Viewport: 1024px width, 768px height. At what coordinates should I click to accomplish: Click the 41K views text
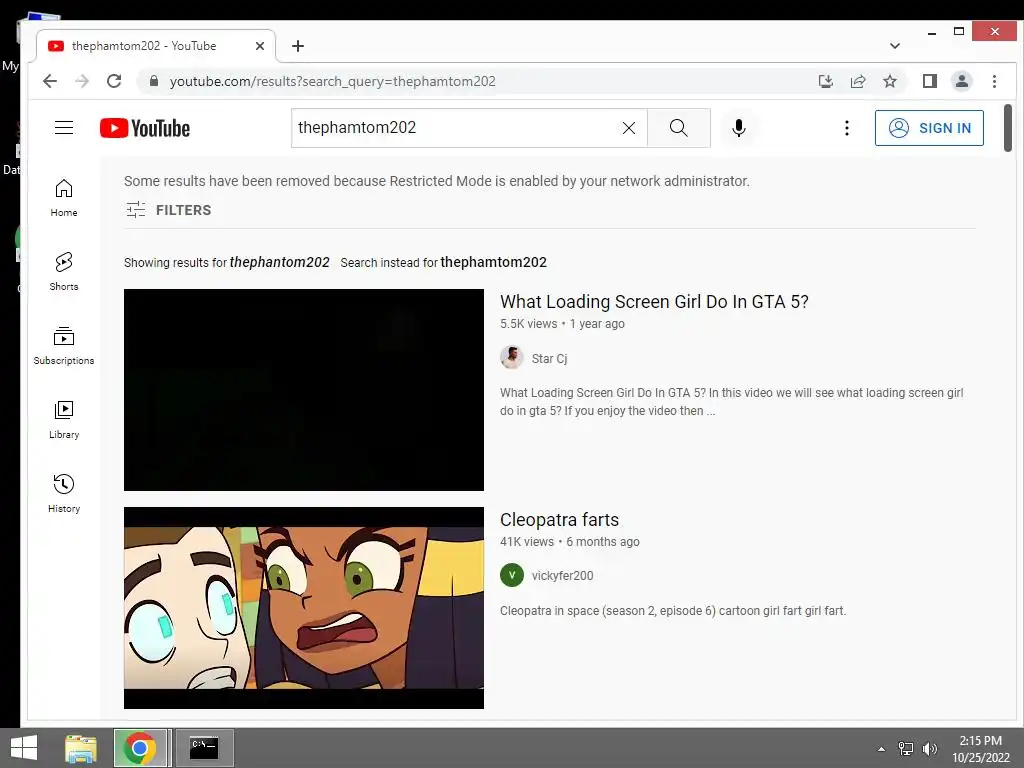point(526,542)
